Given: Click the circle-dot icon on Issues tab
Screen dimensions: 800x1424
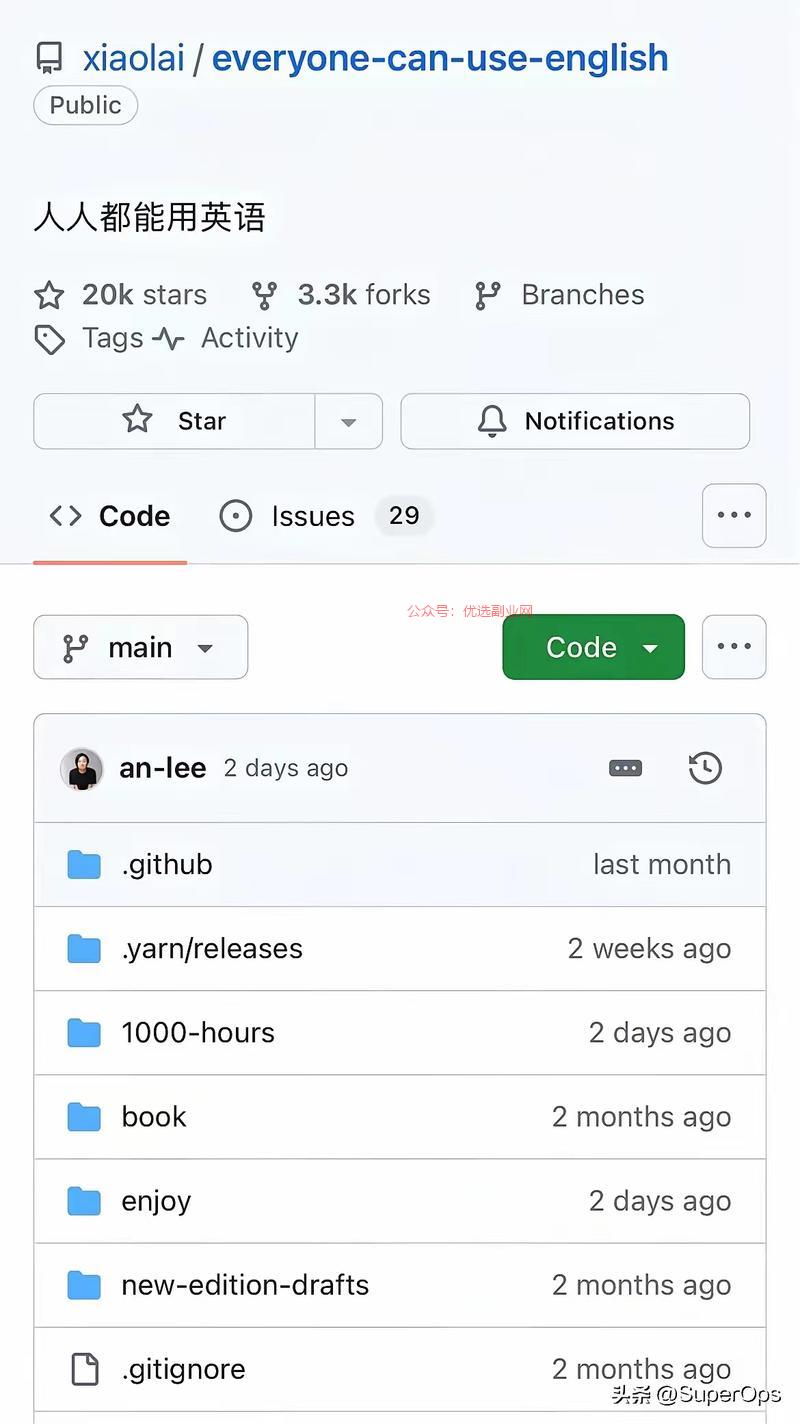Looking at the screenshot, I should 236,516.
